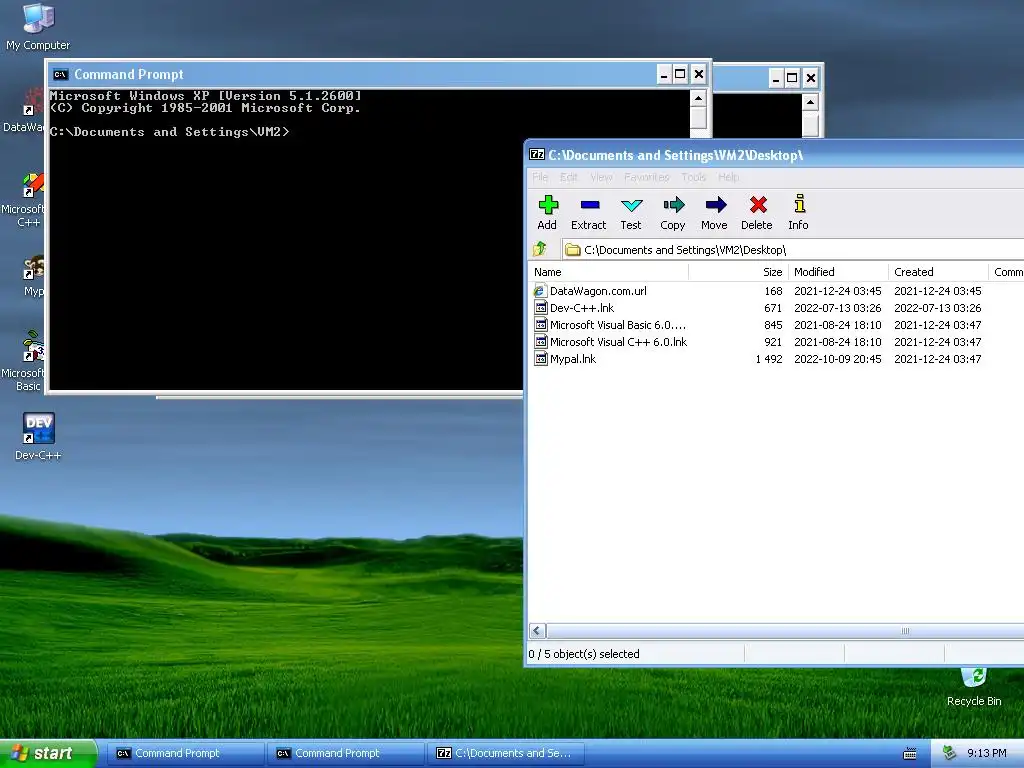The height and width of the screenshot is (768, 1024).
Task: Click the 7-Zip window title icon
Action: pyautogui.click(x=537, y=155)
